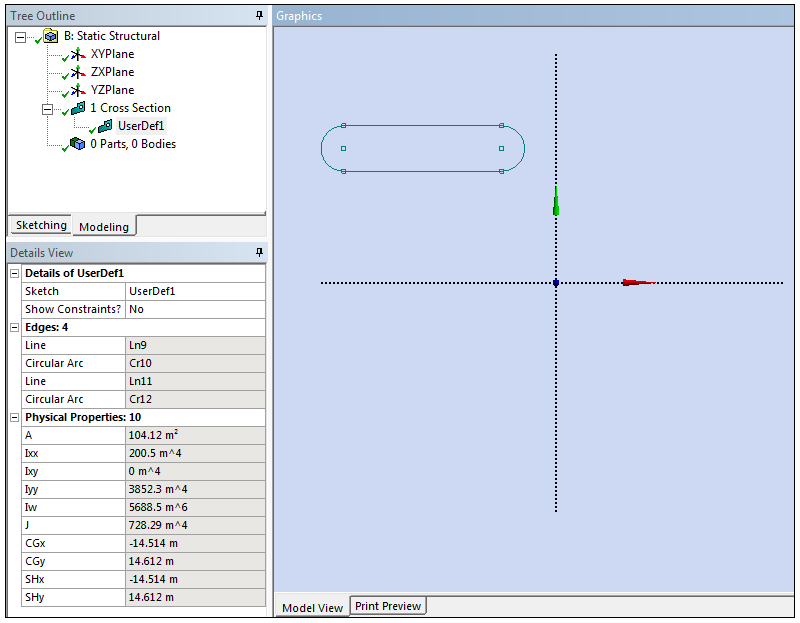
Task: Click the Static Structural project icon
Action: 51,36
